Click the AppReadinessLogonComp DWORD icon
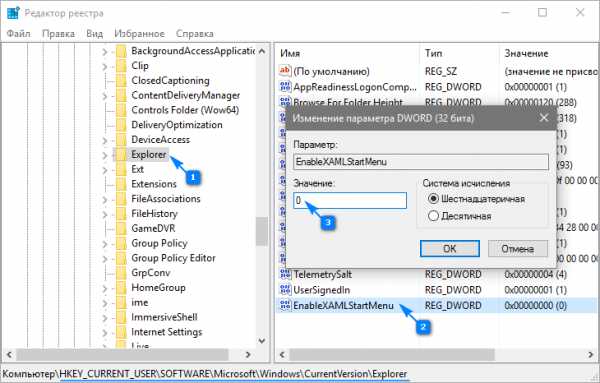The height and width of the screenshot is (383, 600). (x=285, y=87)
